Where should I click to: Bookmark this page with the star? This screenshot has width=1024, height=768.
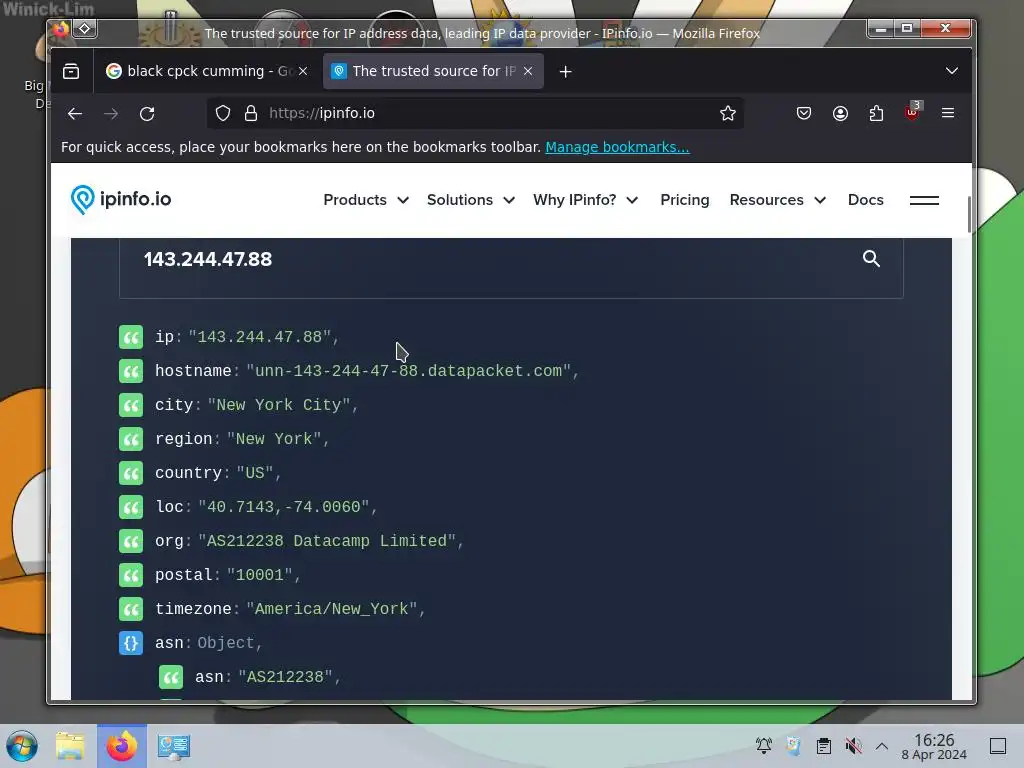click(728, 114)
